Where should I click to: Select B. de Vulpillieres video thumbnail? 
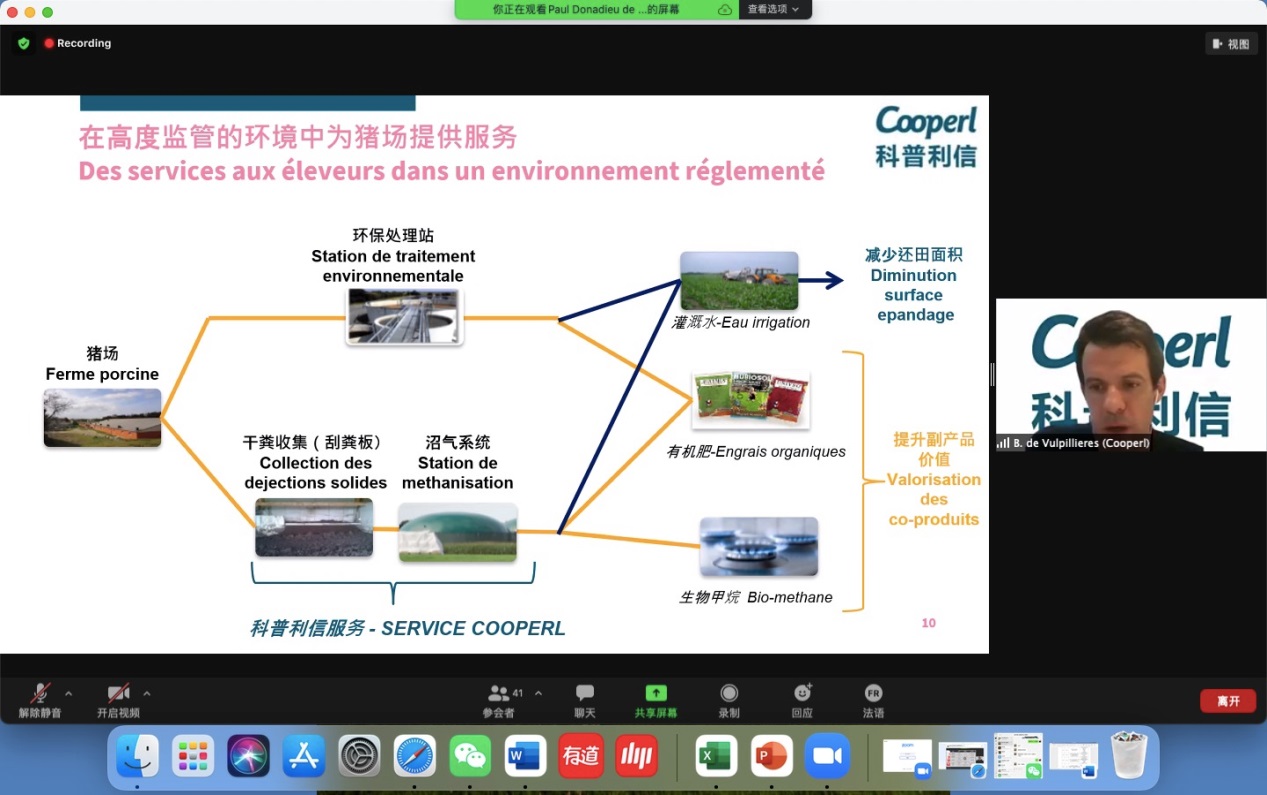tap(1131, 375)
